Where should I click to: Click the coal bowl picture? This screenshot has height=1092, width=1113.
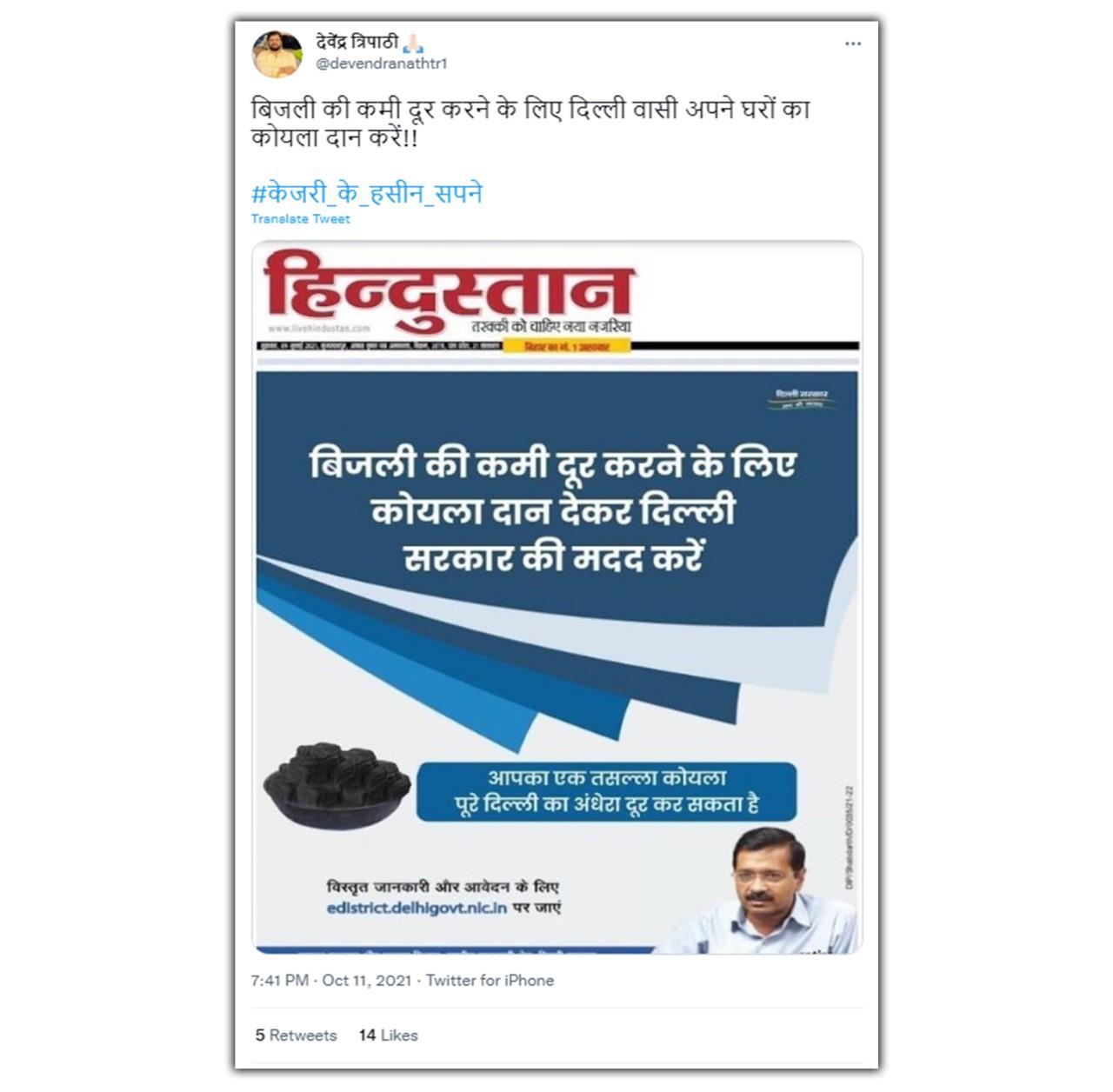(337, 788)
